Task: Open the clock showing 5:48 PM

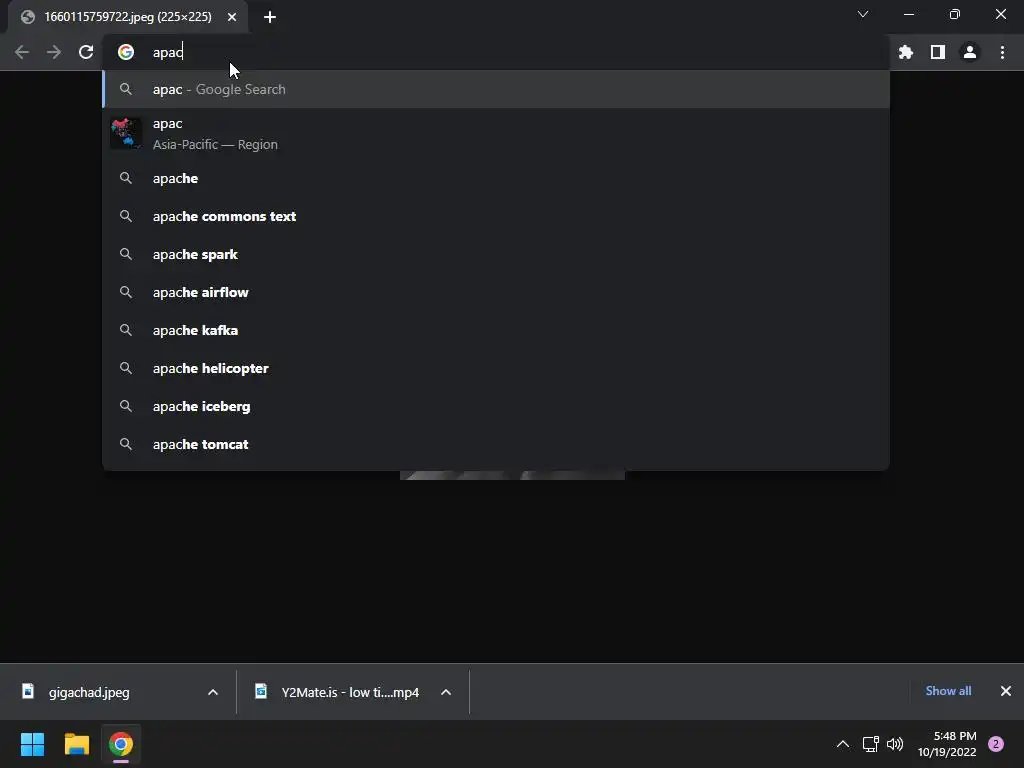Action: [x=947, y=744]
